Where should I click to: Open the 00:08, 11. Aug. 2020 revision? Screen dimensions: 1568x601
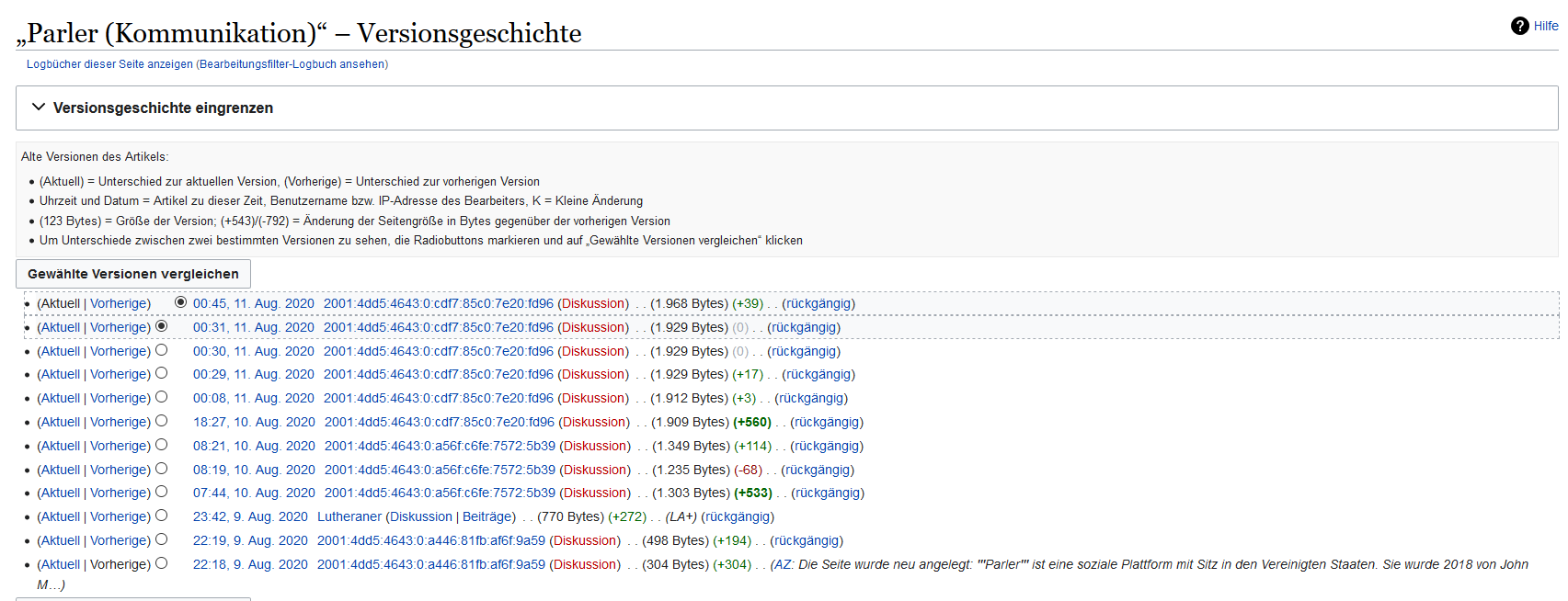click(254, 399)
